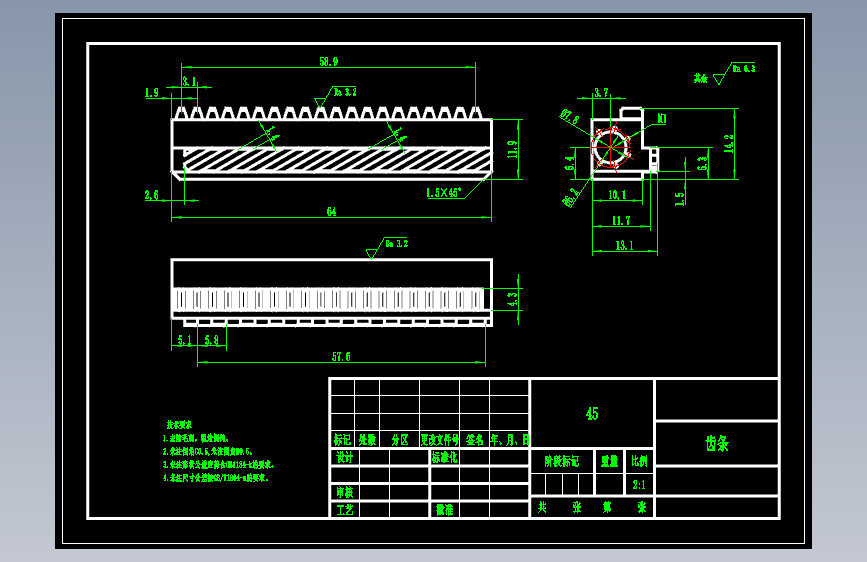Viewport: 867px width, 562px height.
Task: Select the 3.1 tooth pitch dimension
Action: (190, 81)
